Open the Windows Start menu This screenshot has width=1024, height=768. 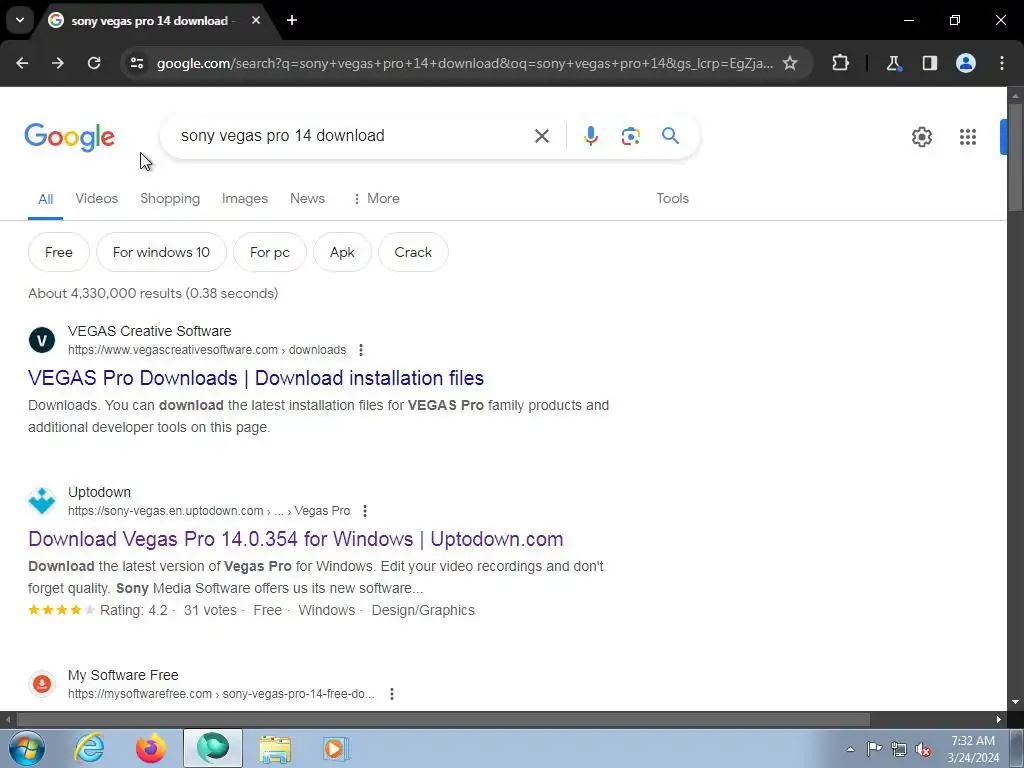click(x=26, y=749)
